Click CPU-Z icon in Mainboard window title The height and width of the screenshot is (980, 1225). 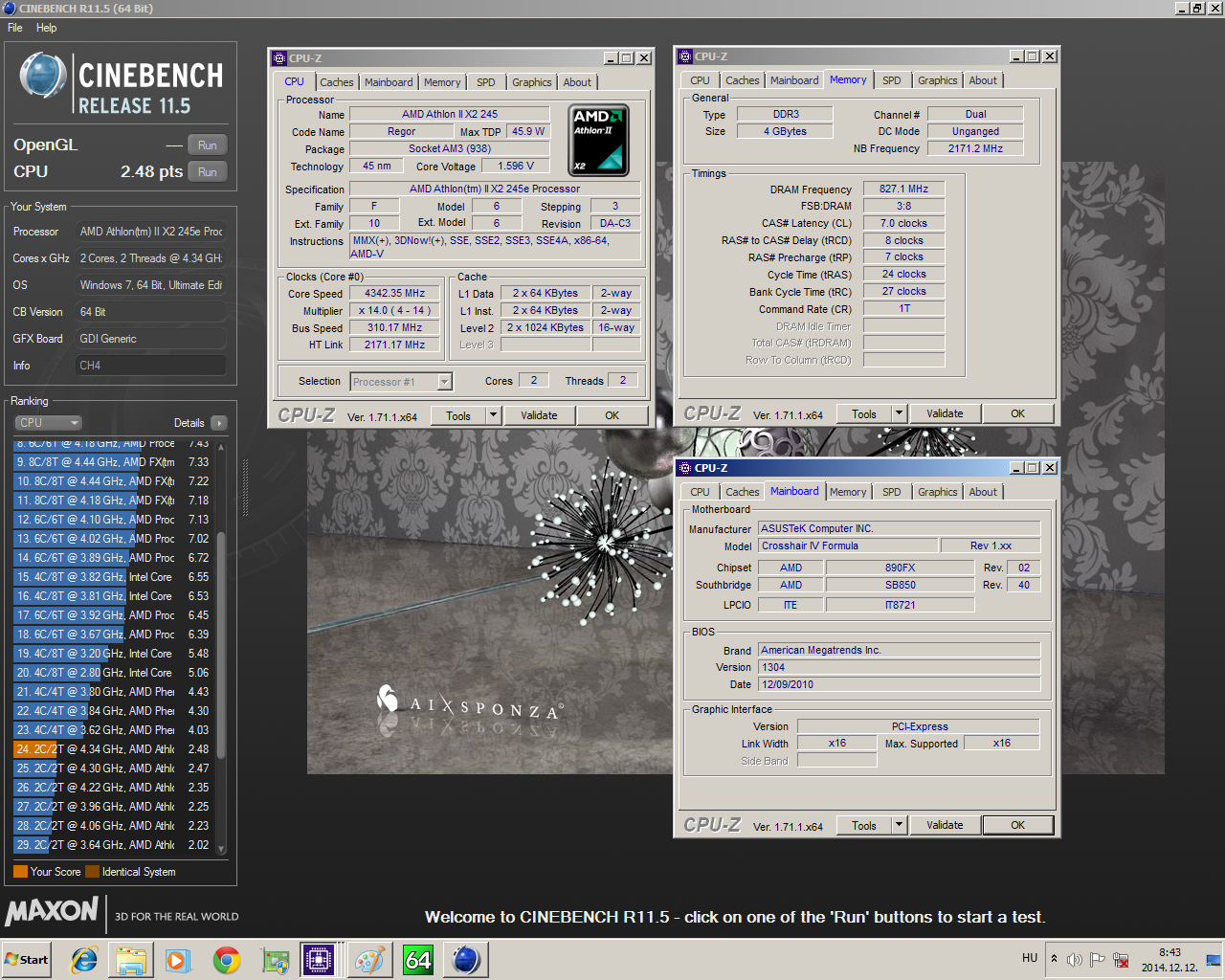pos(685,468)
